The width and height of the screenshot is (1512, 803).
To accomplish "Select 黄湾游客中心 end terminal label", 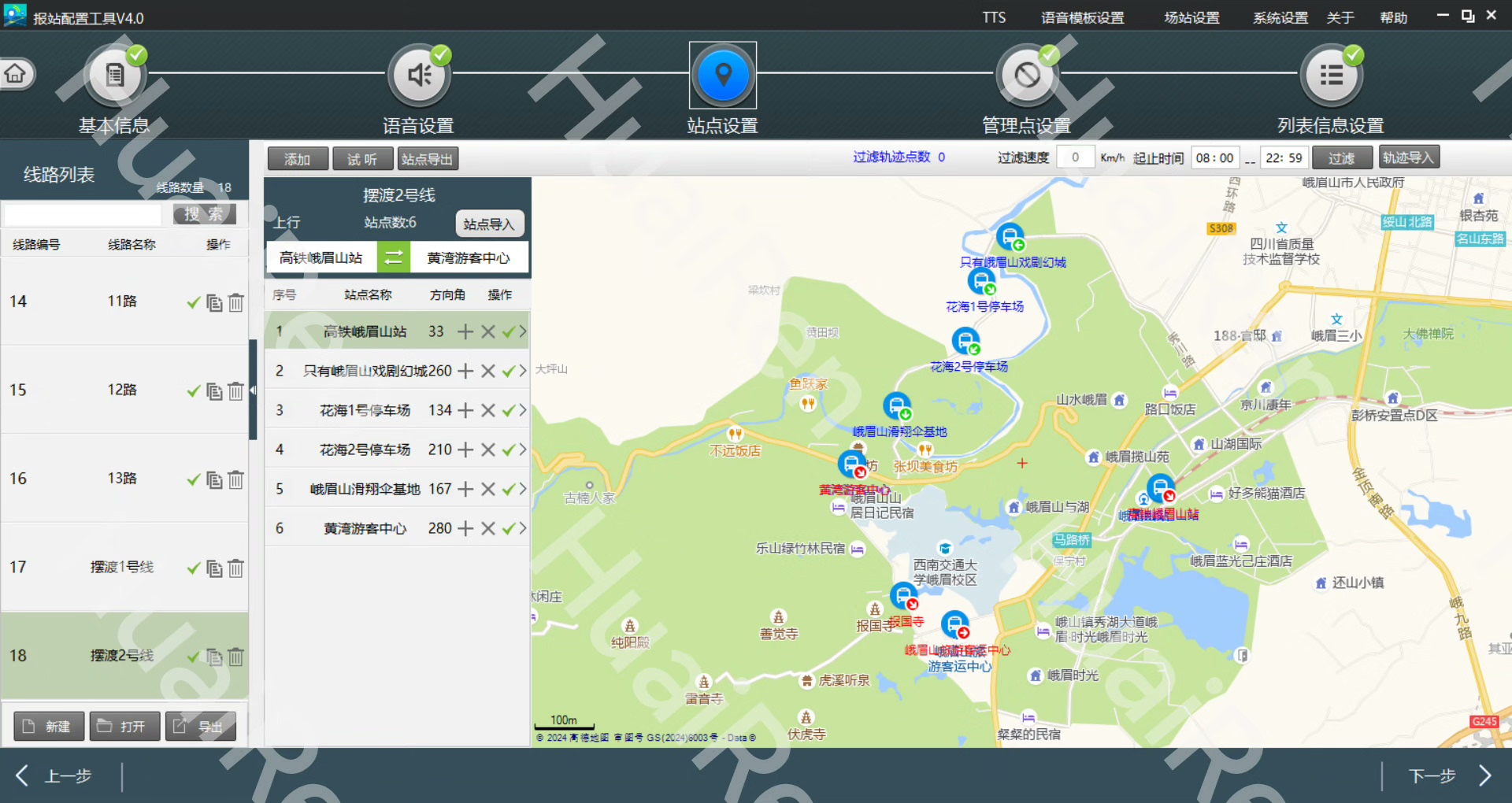I will pos(469,258).
